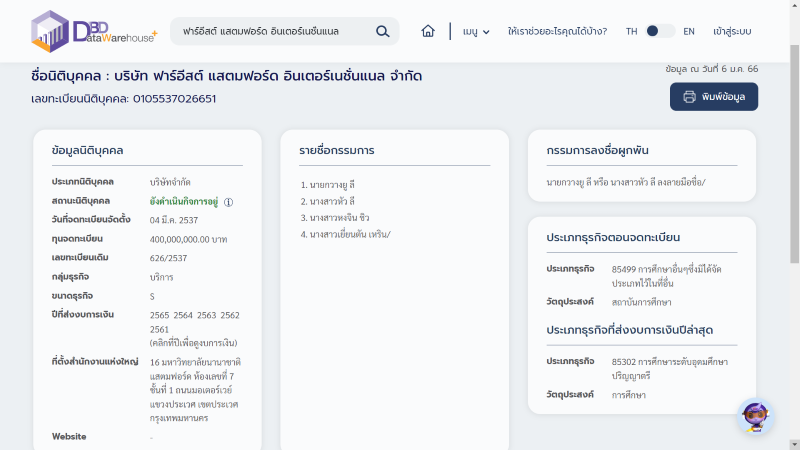The image size is (800, 450).
Task: Select the EN language label
Action: pos(689,31)
